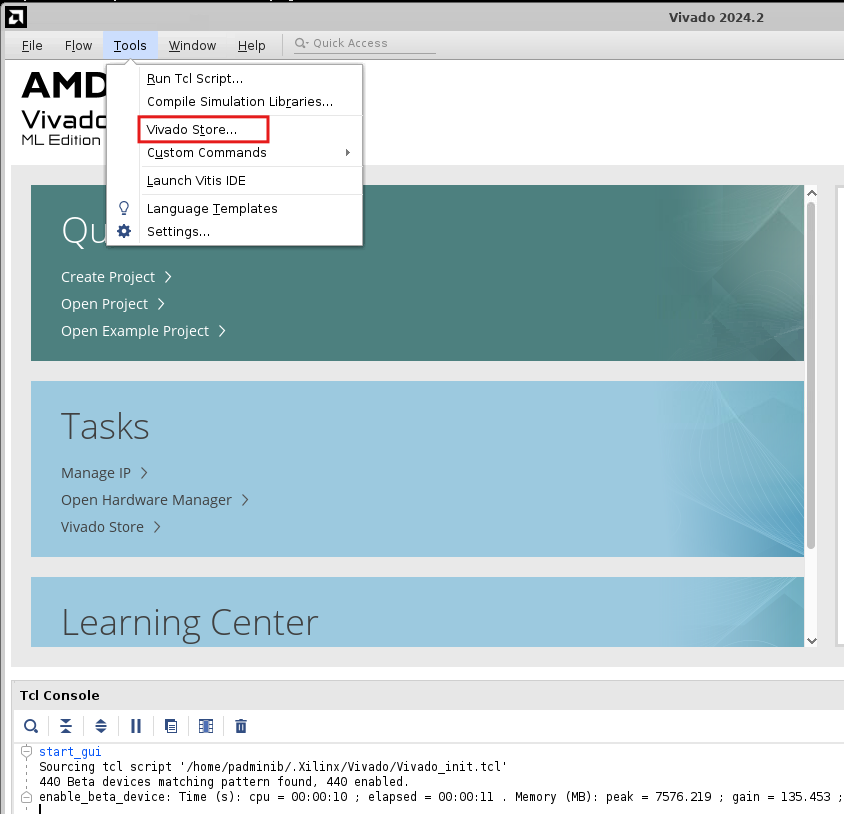The height and width of the screenshot is (814, 844).
Task: Click the Expand All icon in Tcl Console
Action: point(101,726)
